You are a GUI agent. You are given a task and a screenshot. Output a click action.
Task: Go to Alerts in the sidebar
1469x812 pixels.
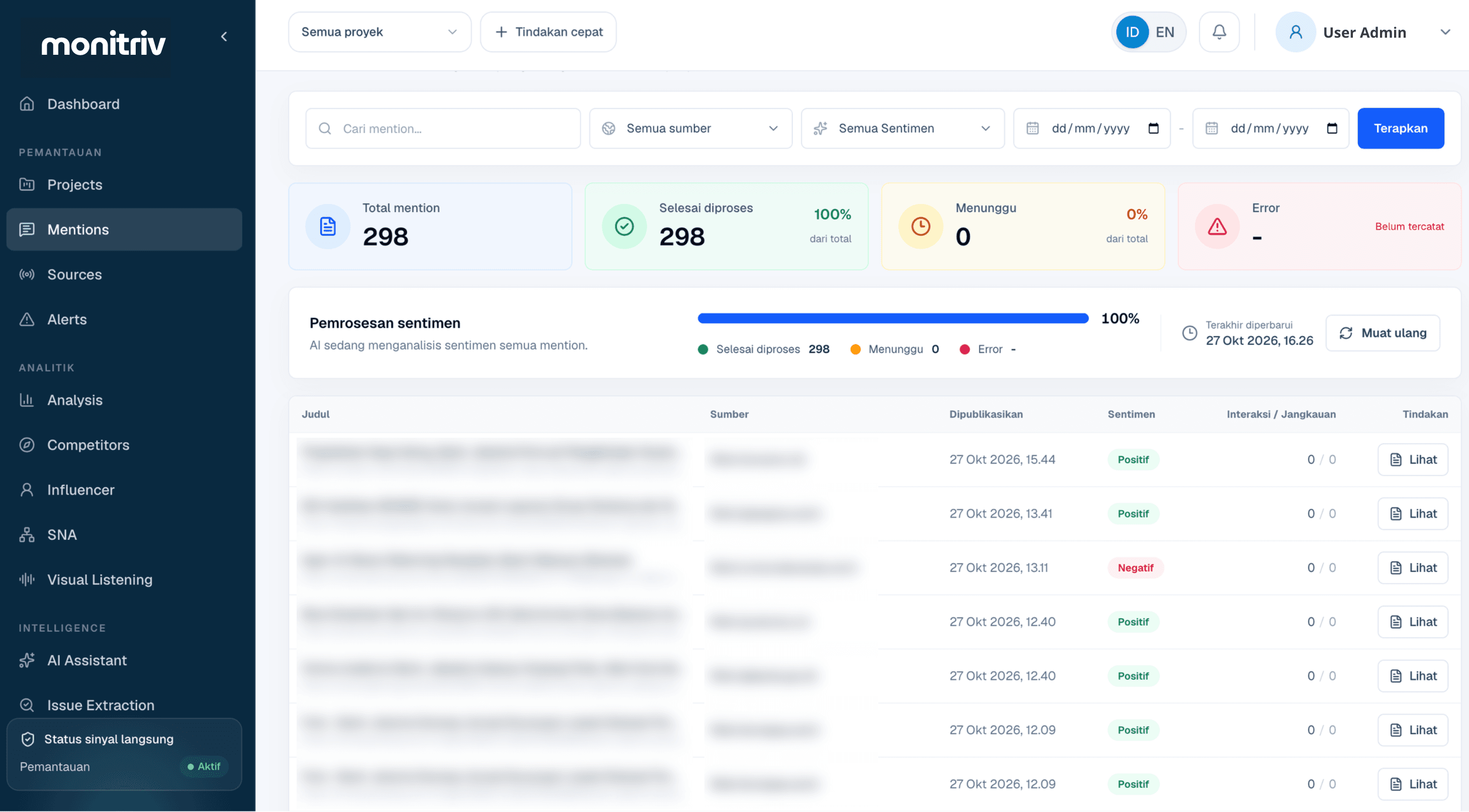pos(124,319)
